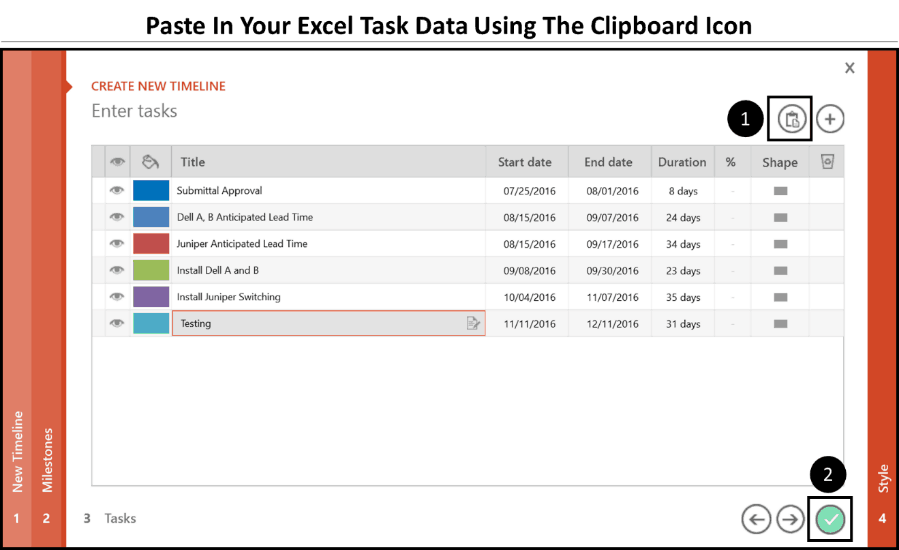This screenshot has width=899, height=550.
Task: Click the trash icon in table header
Action: coord(827,162)
